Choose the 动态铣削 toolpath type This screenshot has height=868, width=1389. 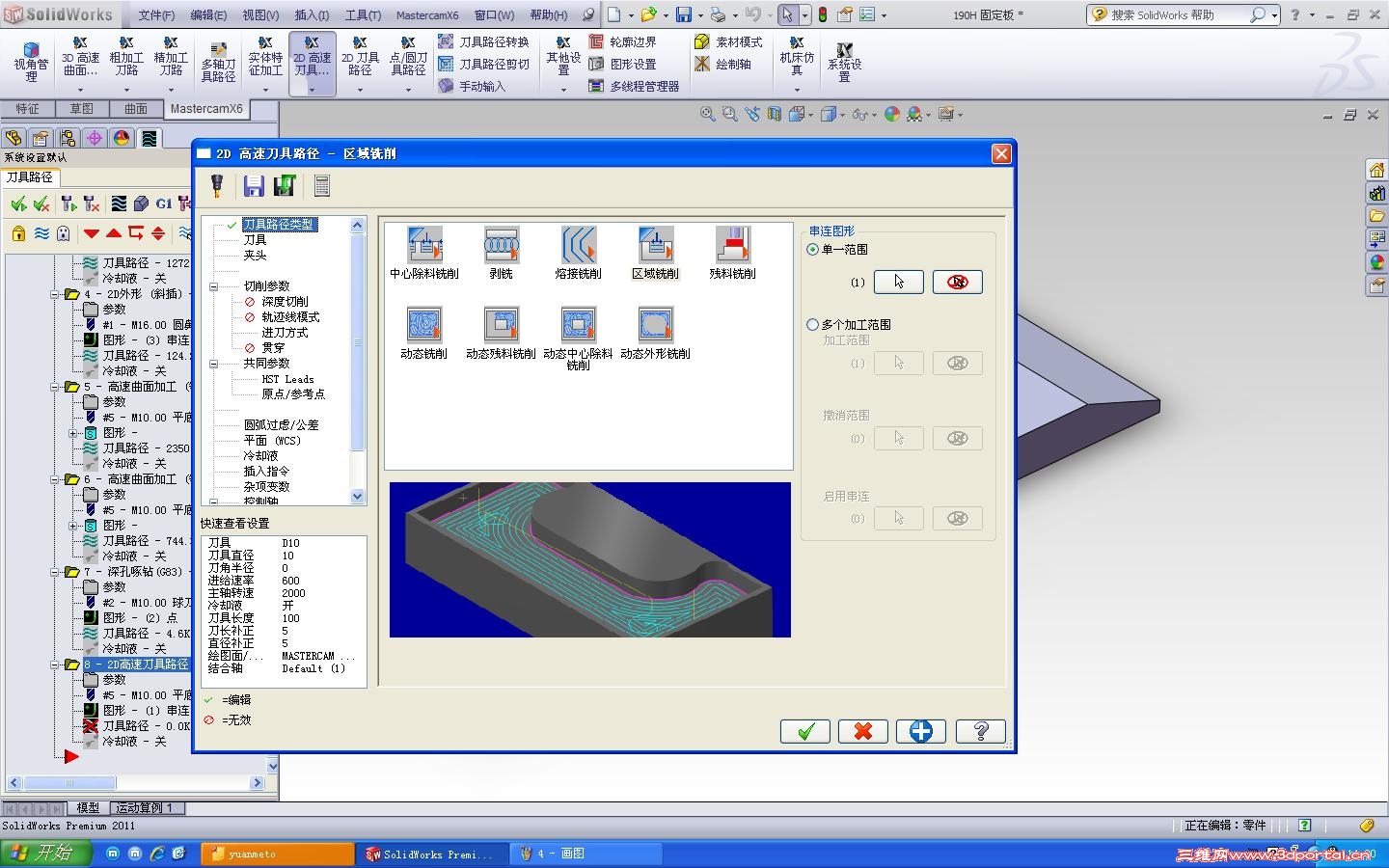click(x=424, y=333)
